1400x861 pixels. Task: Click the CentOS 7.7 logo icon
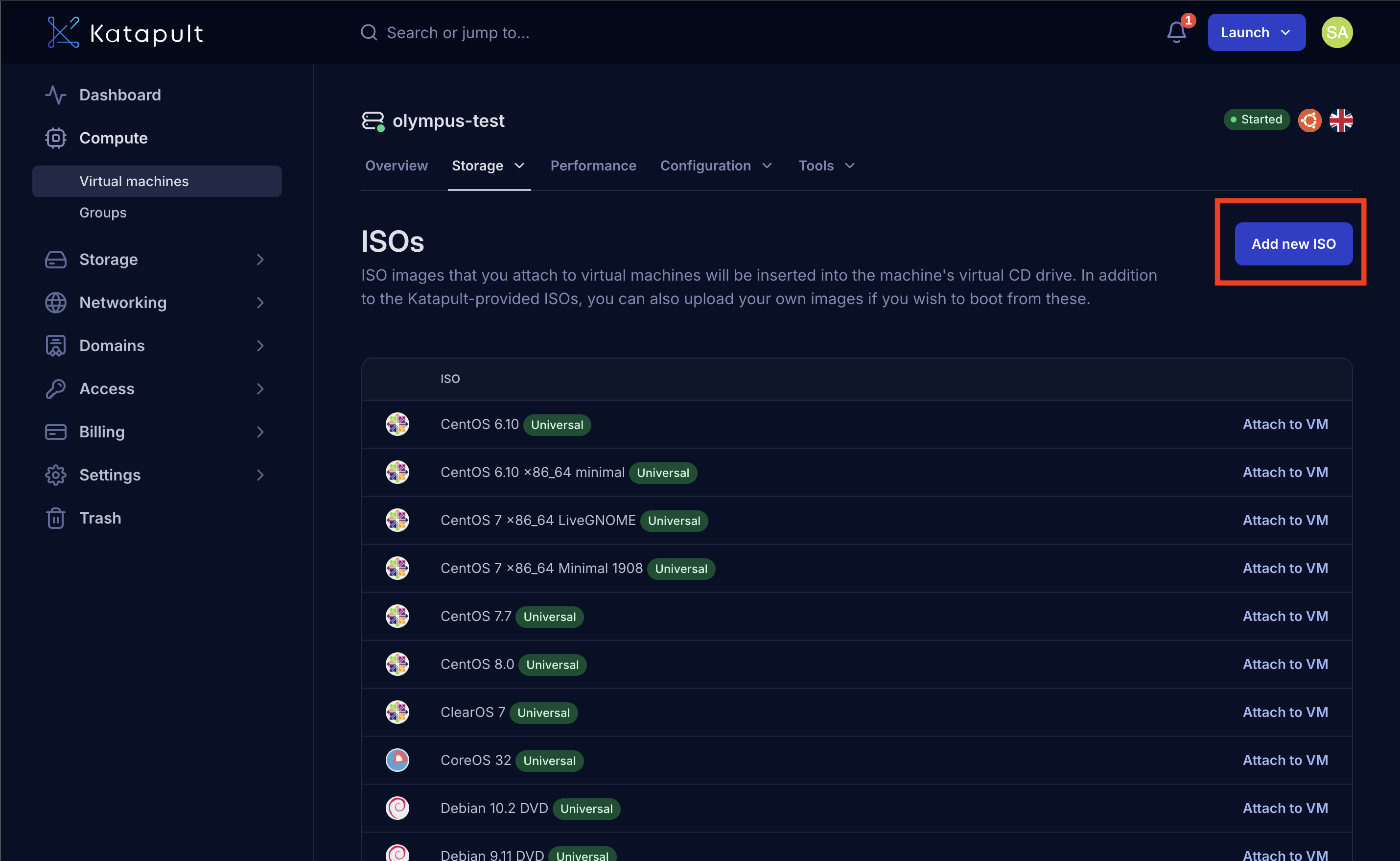[x=397, y=616]
